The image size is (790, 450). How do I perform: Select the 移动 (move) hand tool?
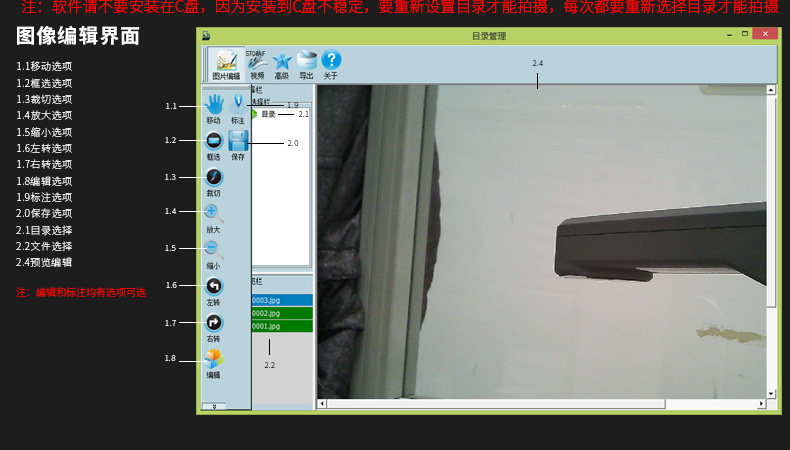pyautogui.click(x=214, y=109)
